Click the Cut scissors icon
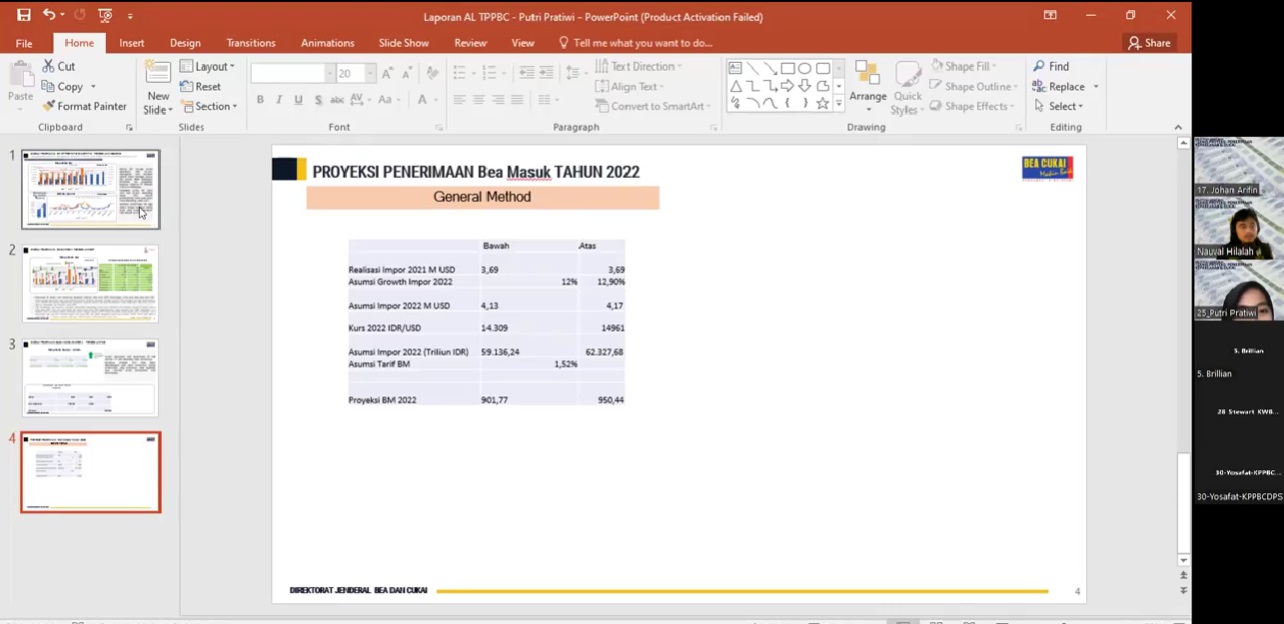The height and width of the screenshot is (624, 1284). point(48,66)
